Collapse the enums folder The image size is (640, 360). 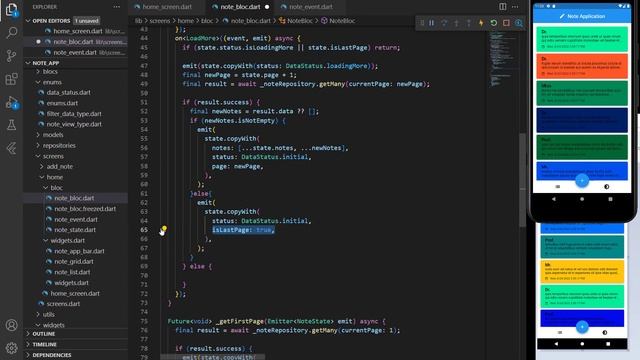(52, 82)
